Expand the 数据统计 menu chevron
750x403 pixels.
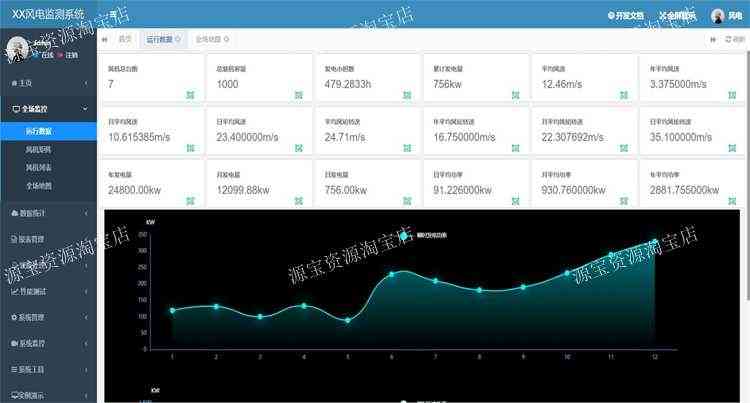(86, 213)
